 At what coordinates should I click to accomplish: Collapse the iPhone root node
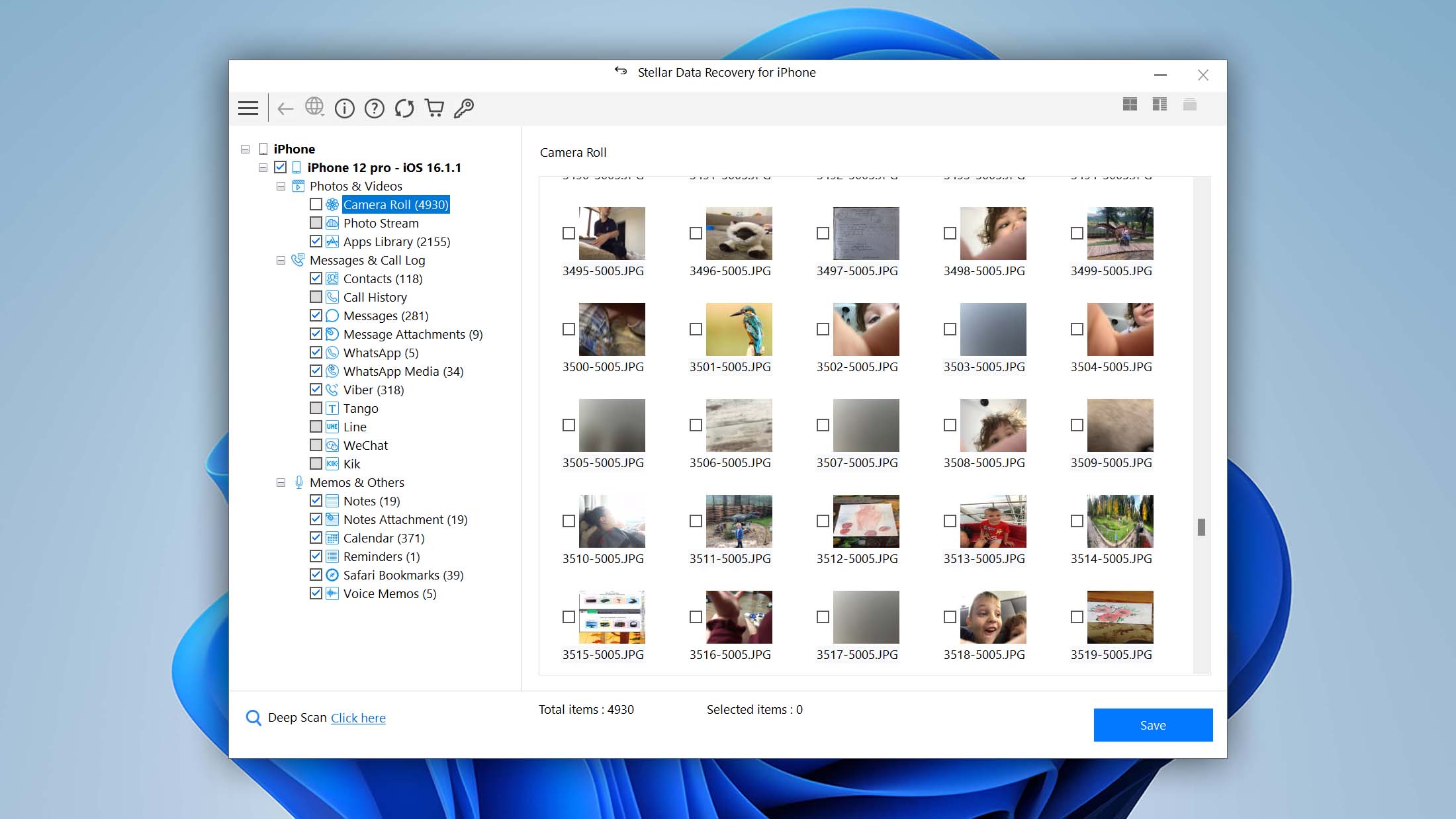246,150
